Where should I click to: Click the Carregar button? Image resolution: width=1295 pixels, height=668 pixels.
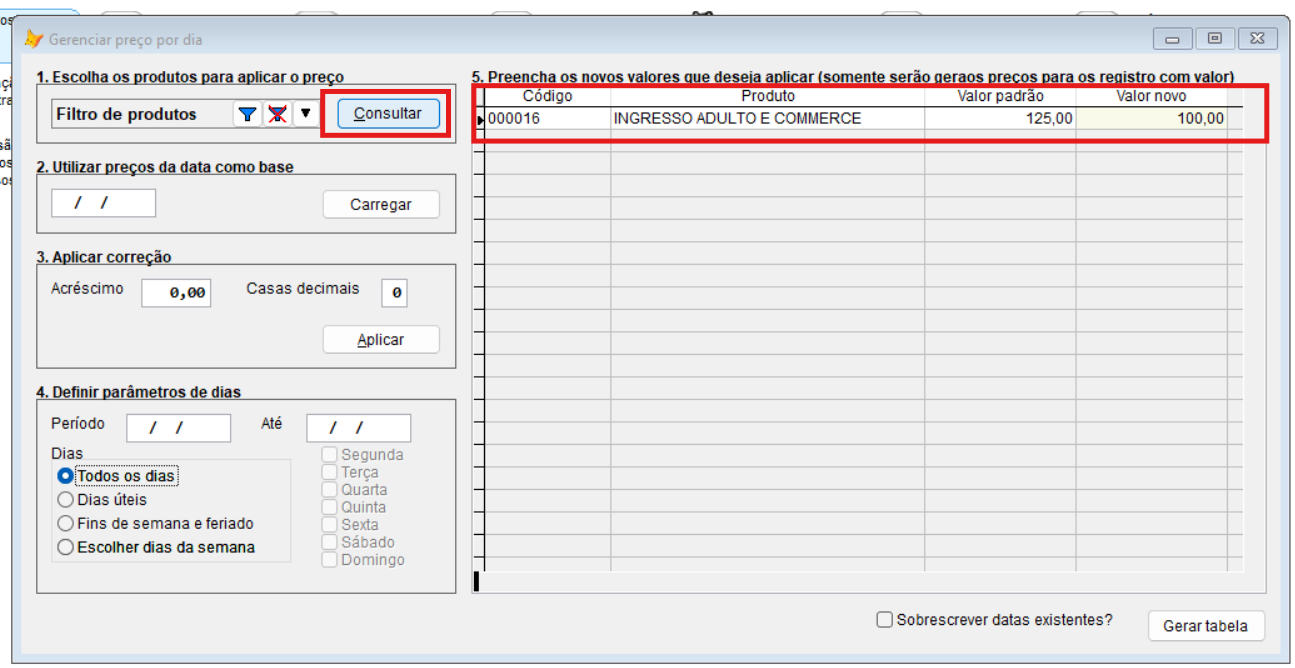(x=380, y=204)
